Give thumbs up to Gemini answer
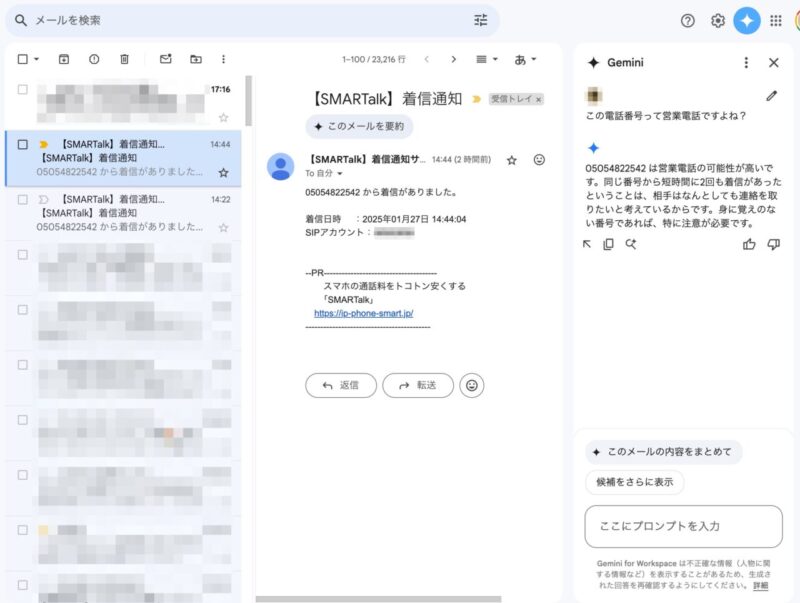The width and height of the screenshot is (800, 603). (749, 244)
